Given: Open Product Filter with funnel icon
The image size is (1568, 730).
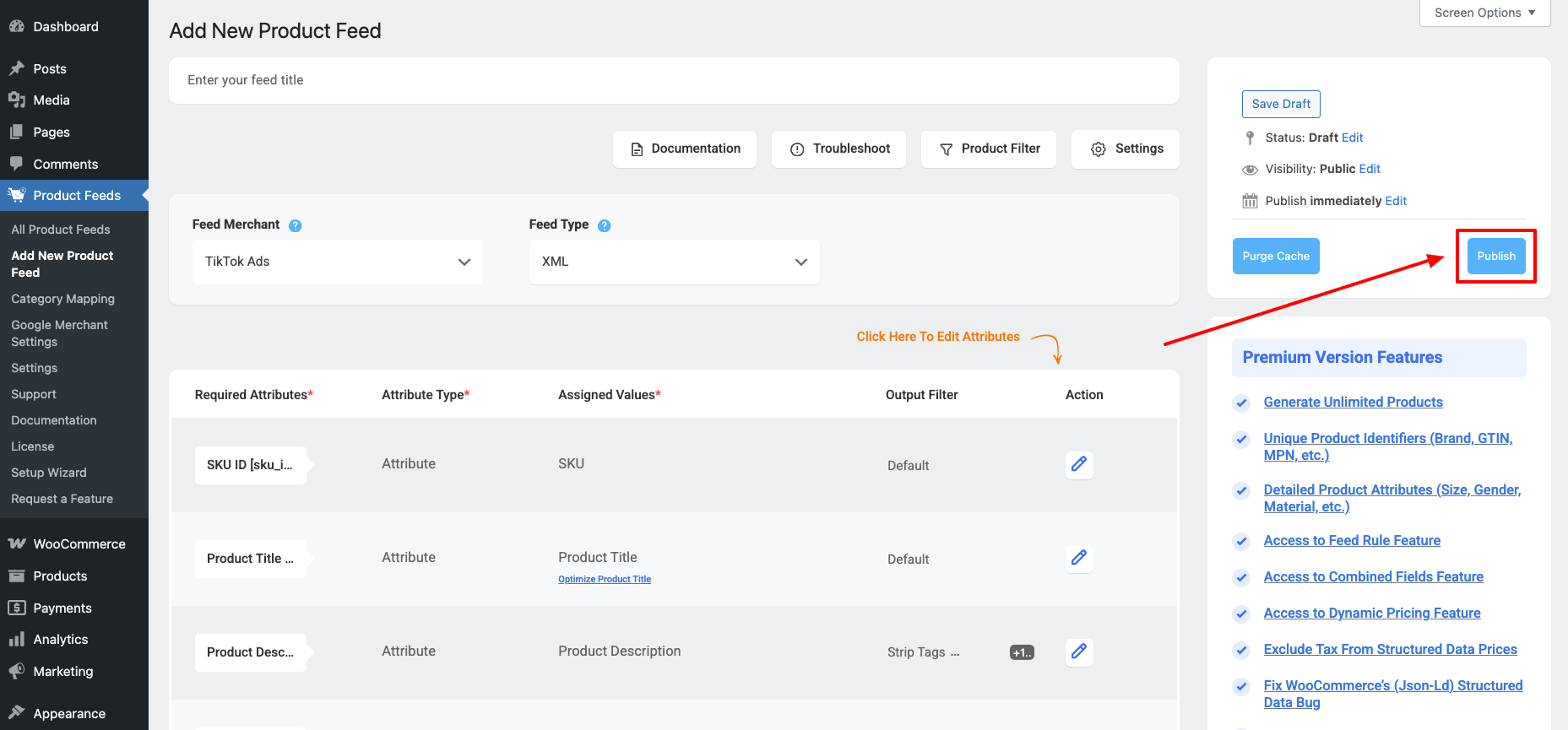Looking at the screenshot, I should [x=988, y=149].
